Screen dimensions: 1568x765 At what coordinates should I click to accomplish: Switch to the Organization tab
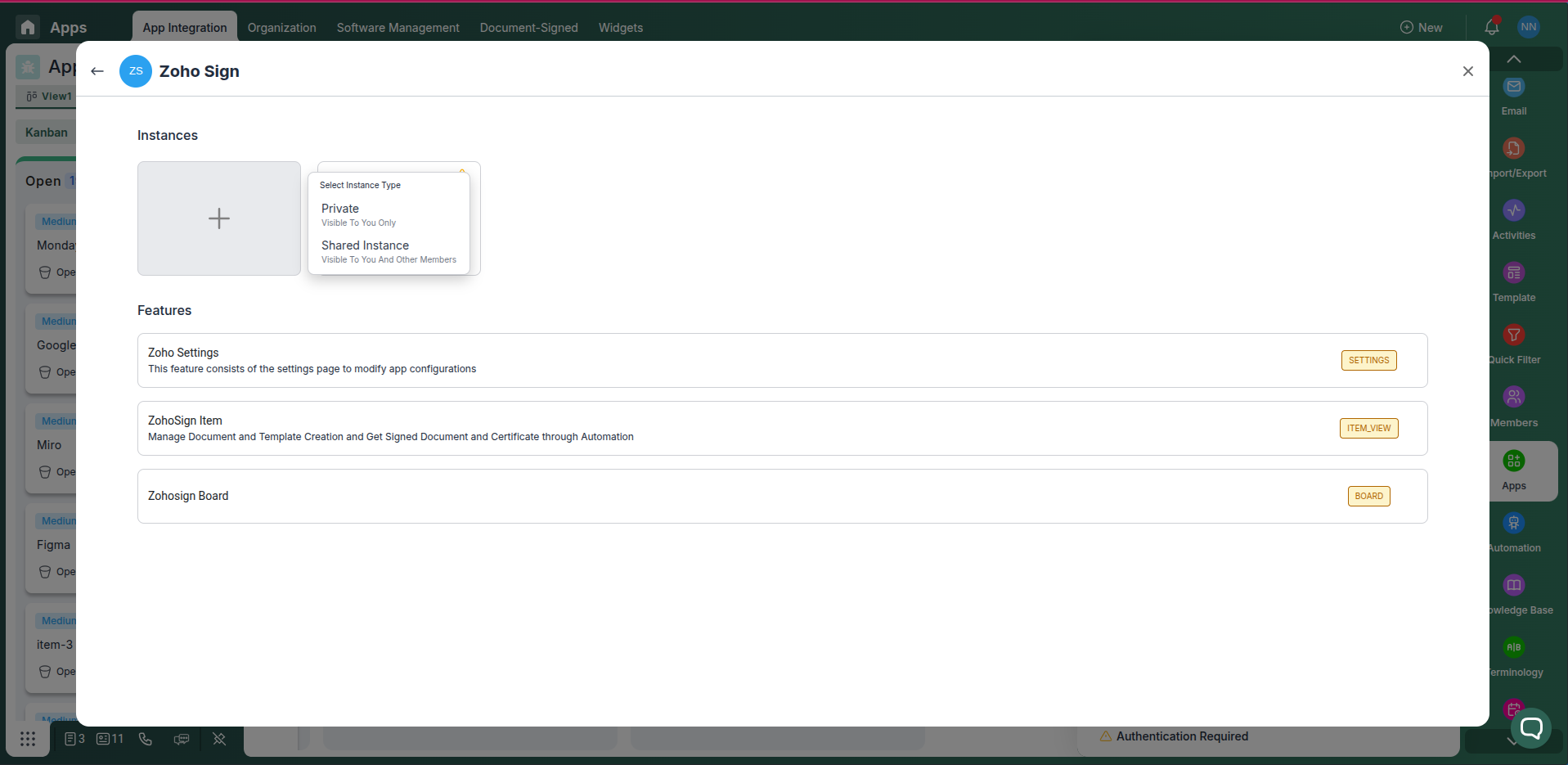point(281,27)
